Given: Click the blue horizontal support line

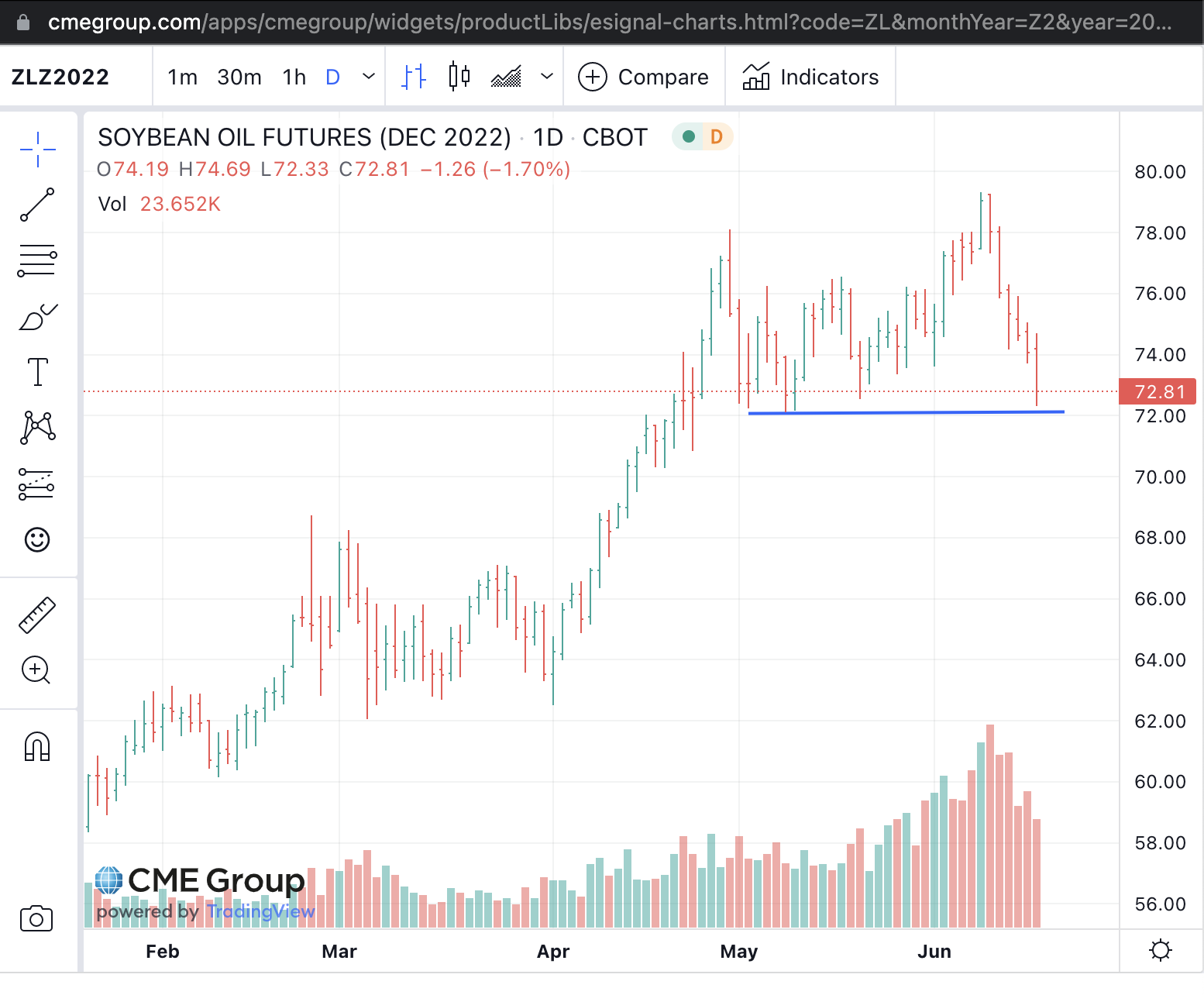Looking at the screenshot, I should pyautogui.click(x=906, y=412).
